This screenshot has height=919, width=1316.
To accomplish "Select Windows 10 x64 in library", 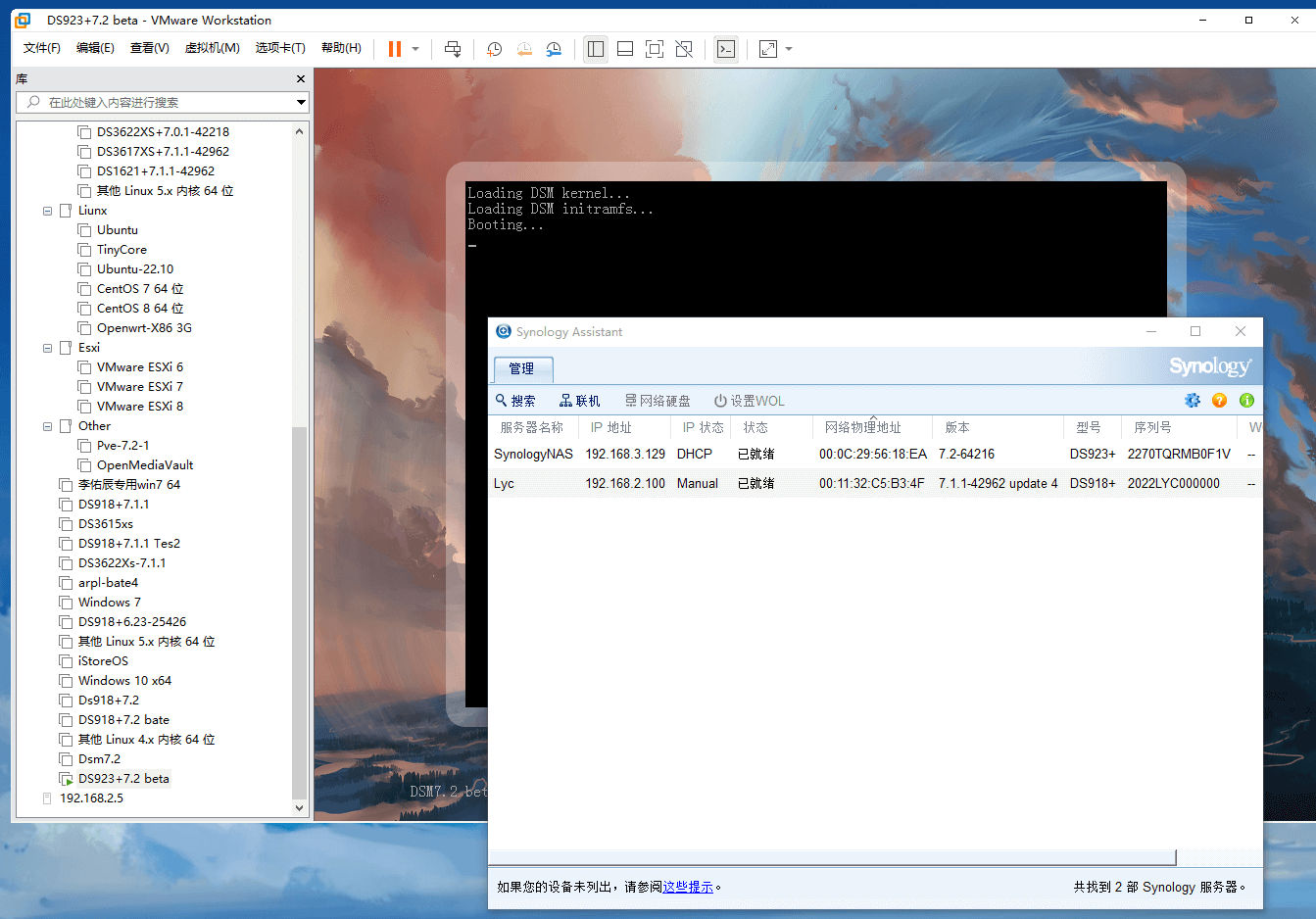I will click(124, 681).
